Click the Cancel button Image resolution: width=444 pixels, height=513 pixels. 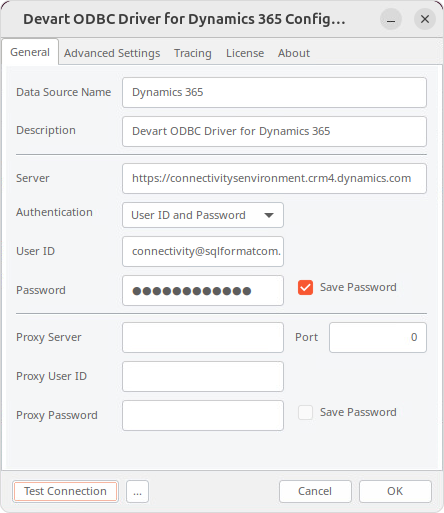click(315, 491)
